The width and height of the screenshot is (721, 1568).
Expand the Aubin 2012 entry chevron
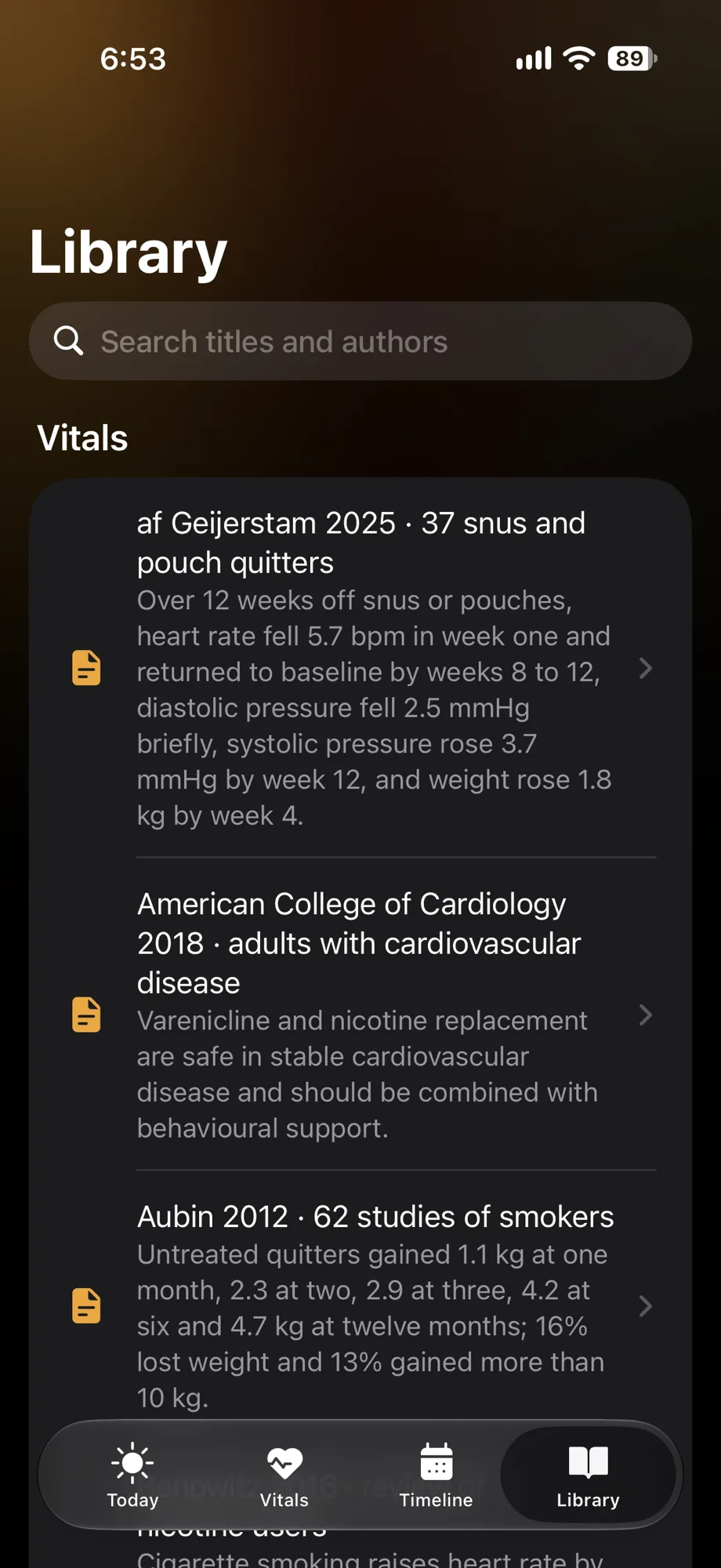[645, 1306]
